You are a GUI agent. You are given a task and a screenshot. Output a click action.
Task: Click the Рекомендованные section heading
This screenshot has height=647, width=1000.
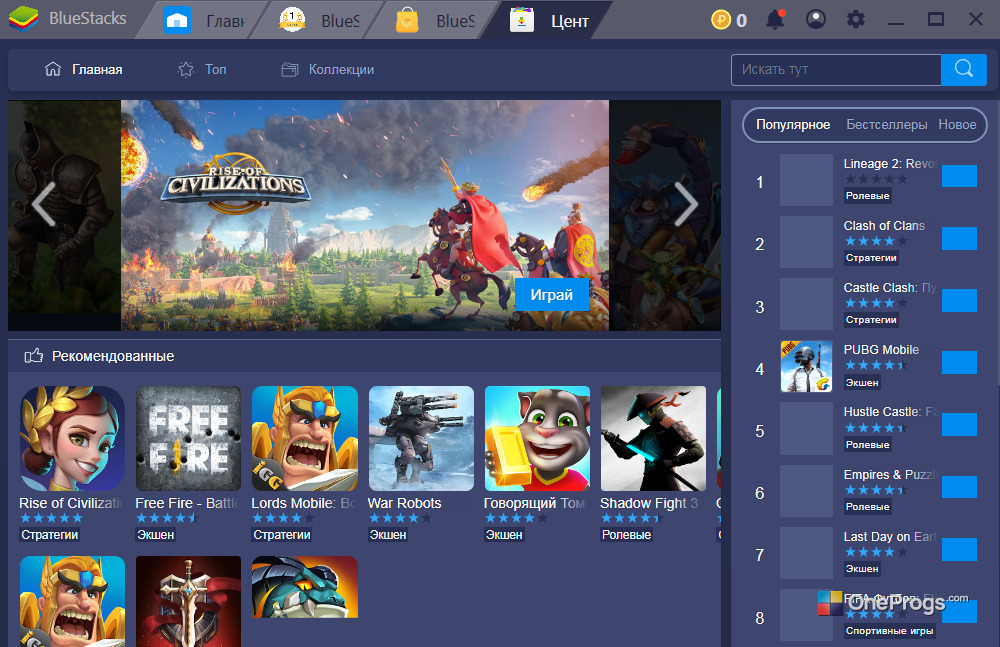[113, 356]
